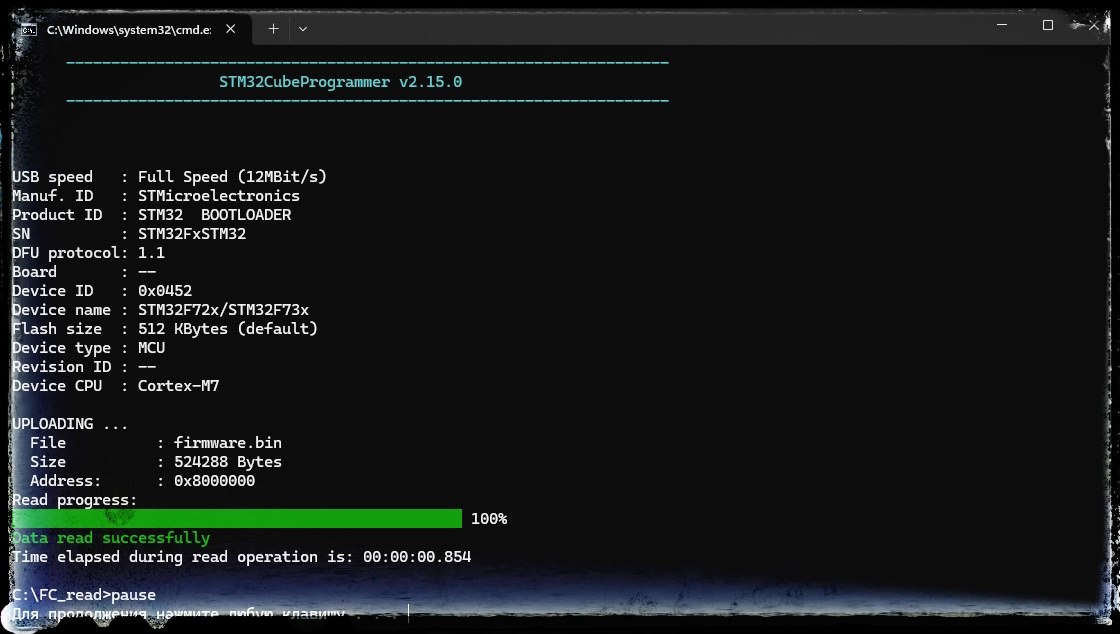Minimize the terminal window

(x=1004, y=26)
